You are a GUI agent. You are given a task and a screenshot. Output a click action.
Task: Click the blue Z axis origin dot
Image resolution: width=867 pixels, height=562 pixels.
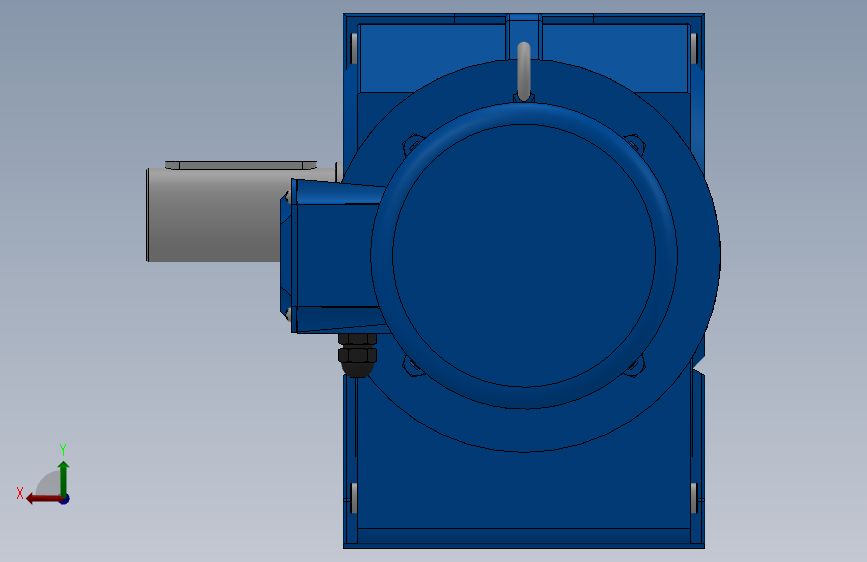pos(65,499)
